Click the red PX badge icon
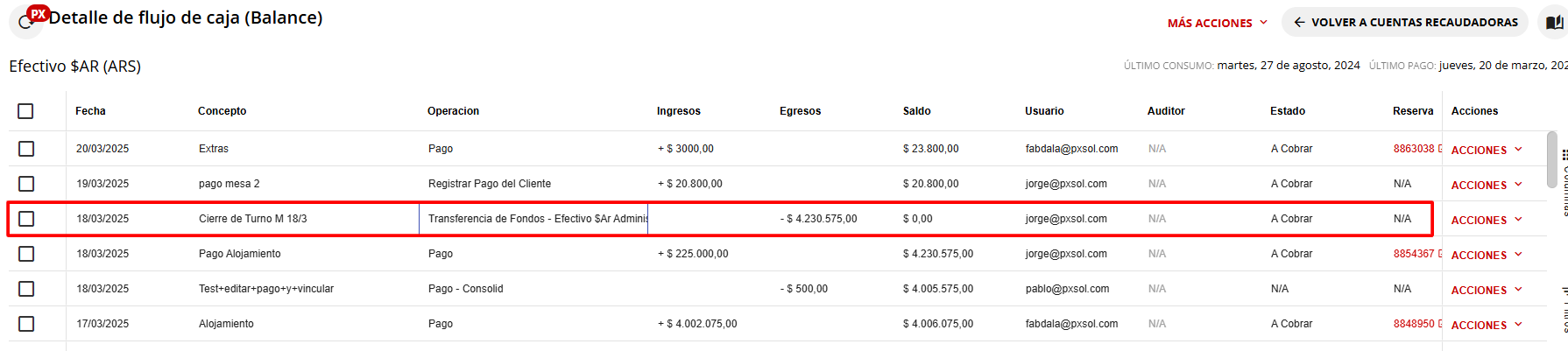Screen dimensions: 1568x351 point(38,13)
